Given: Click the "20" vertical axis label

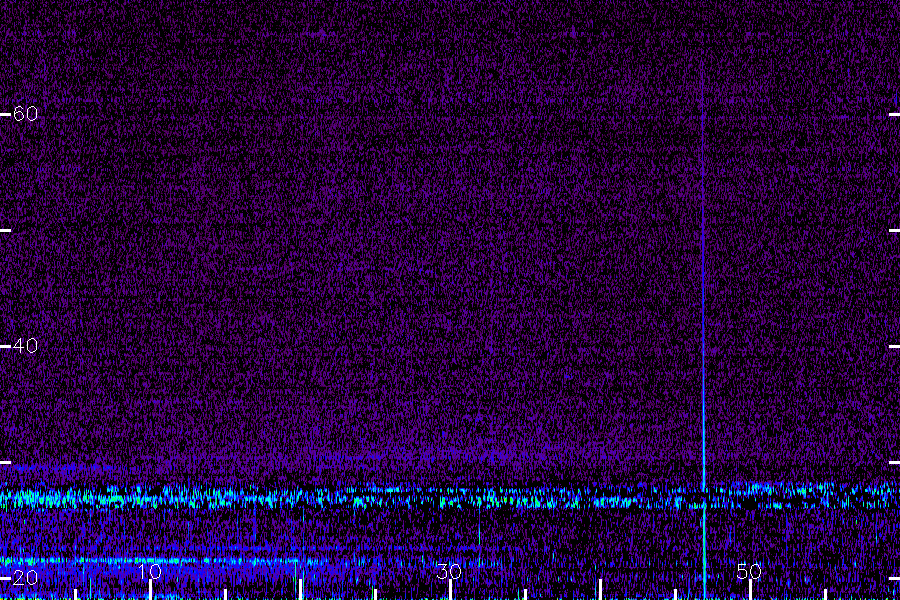Looking at the screenshot, I should click(x=25, y=578).
